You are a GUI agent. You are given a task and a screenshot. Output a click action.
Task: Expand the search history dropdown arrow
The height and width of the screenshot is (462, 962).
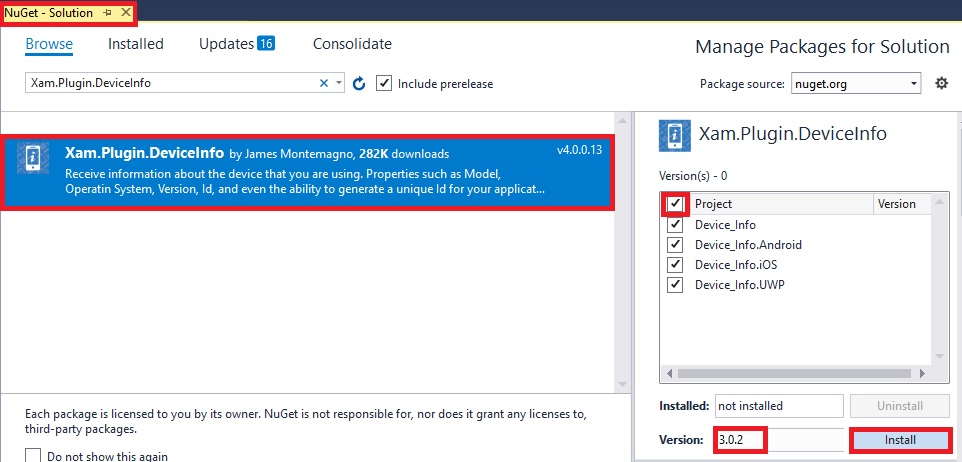coord(339,83)
